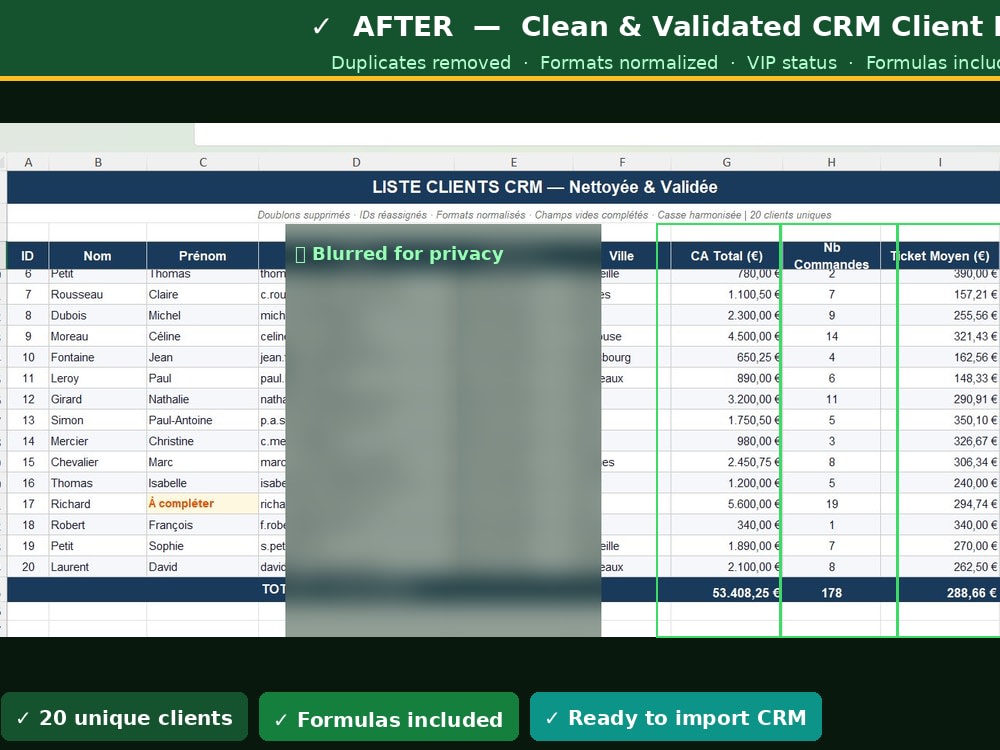Select the 'Leroy' name cell
1000x750 pixels.
coord(98,378)
